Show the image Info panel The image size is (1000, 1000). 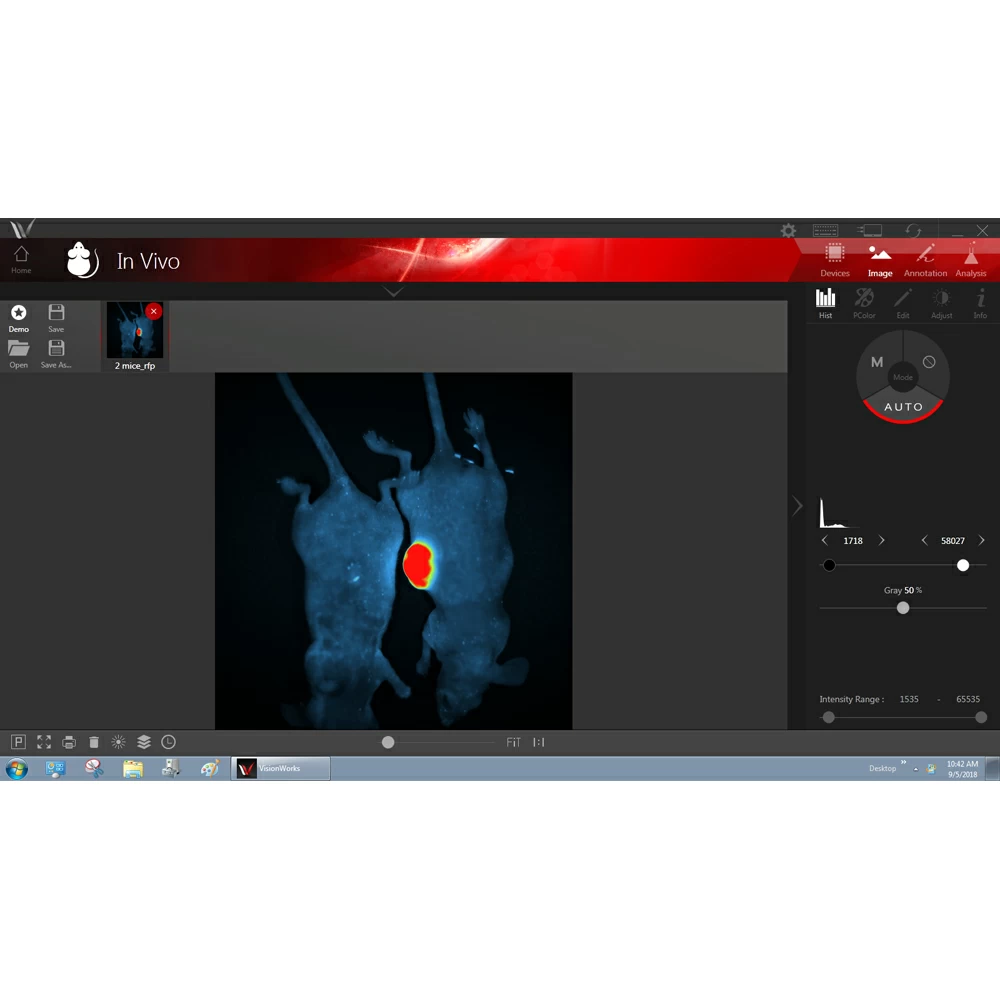980,304
